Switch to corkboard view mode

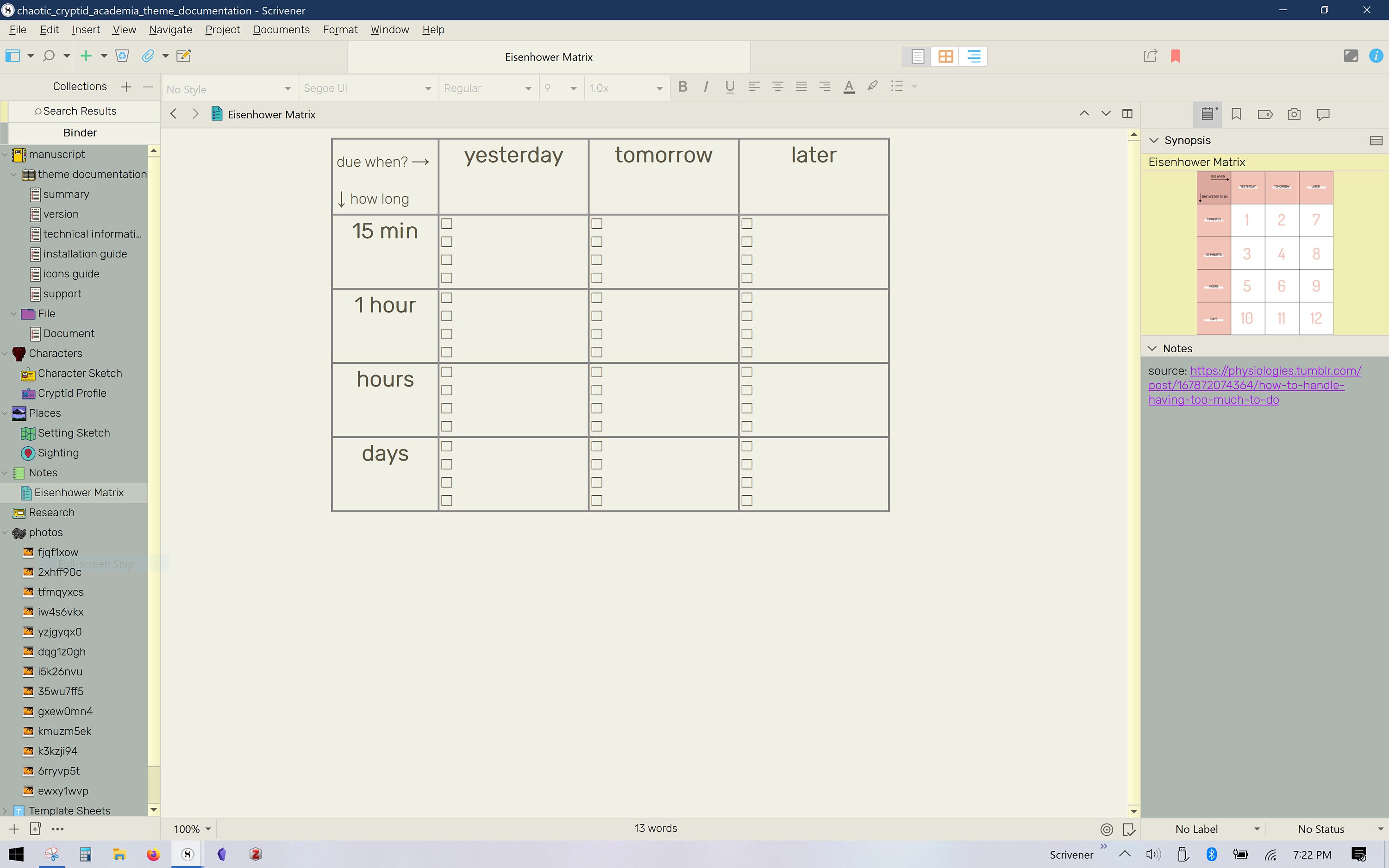pos(946,56)
